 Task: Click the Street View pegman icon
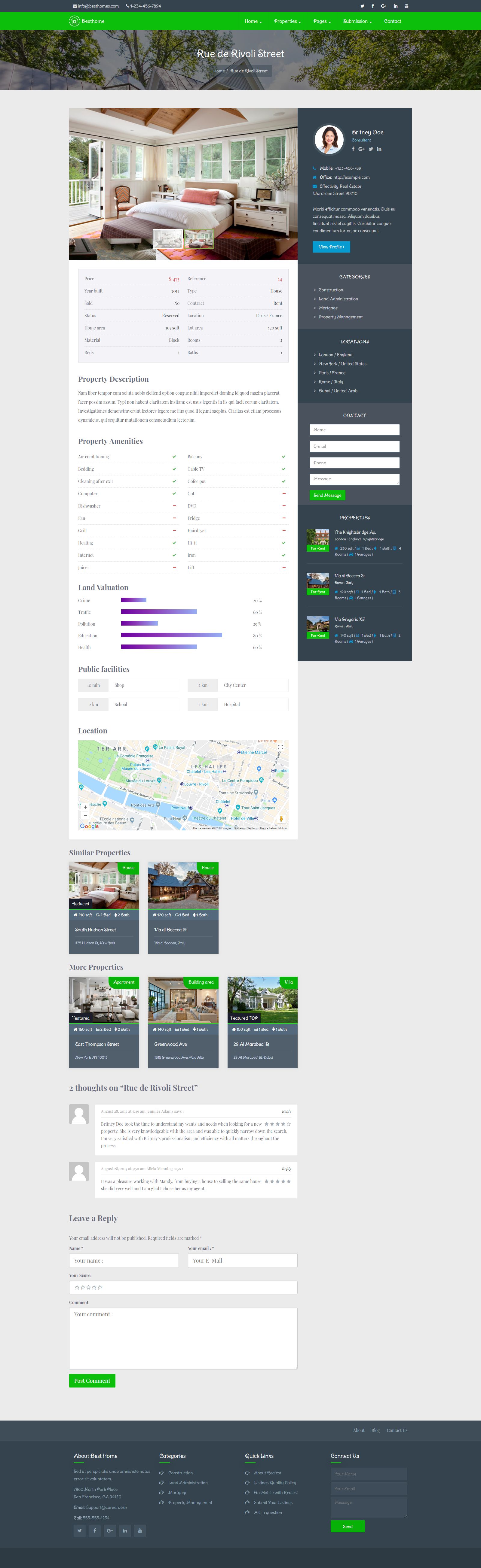[281, 819]
